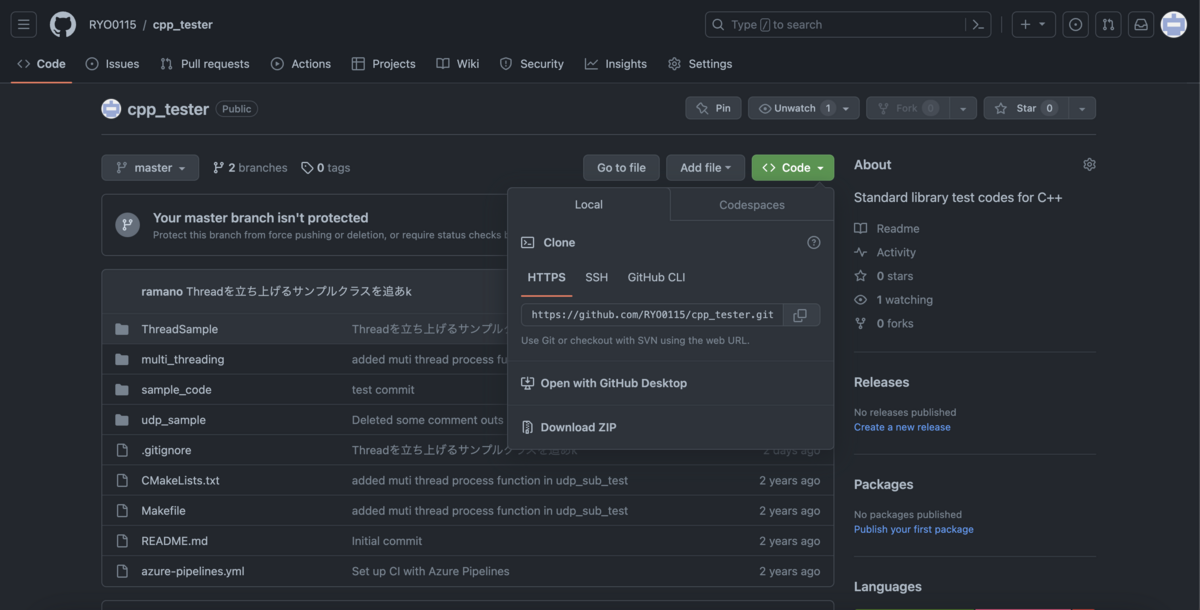Open the README.md file
Viewport: 1200px width, 610px height.
coord(175,541)
